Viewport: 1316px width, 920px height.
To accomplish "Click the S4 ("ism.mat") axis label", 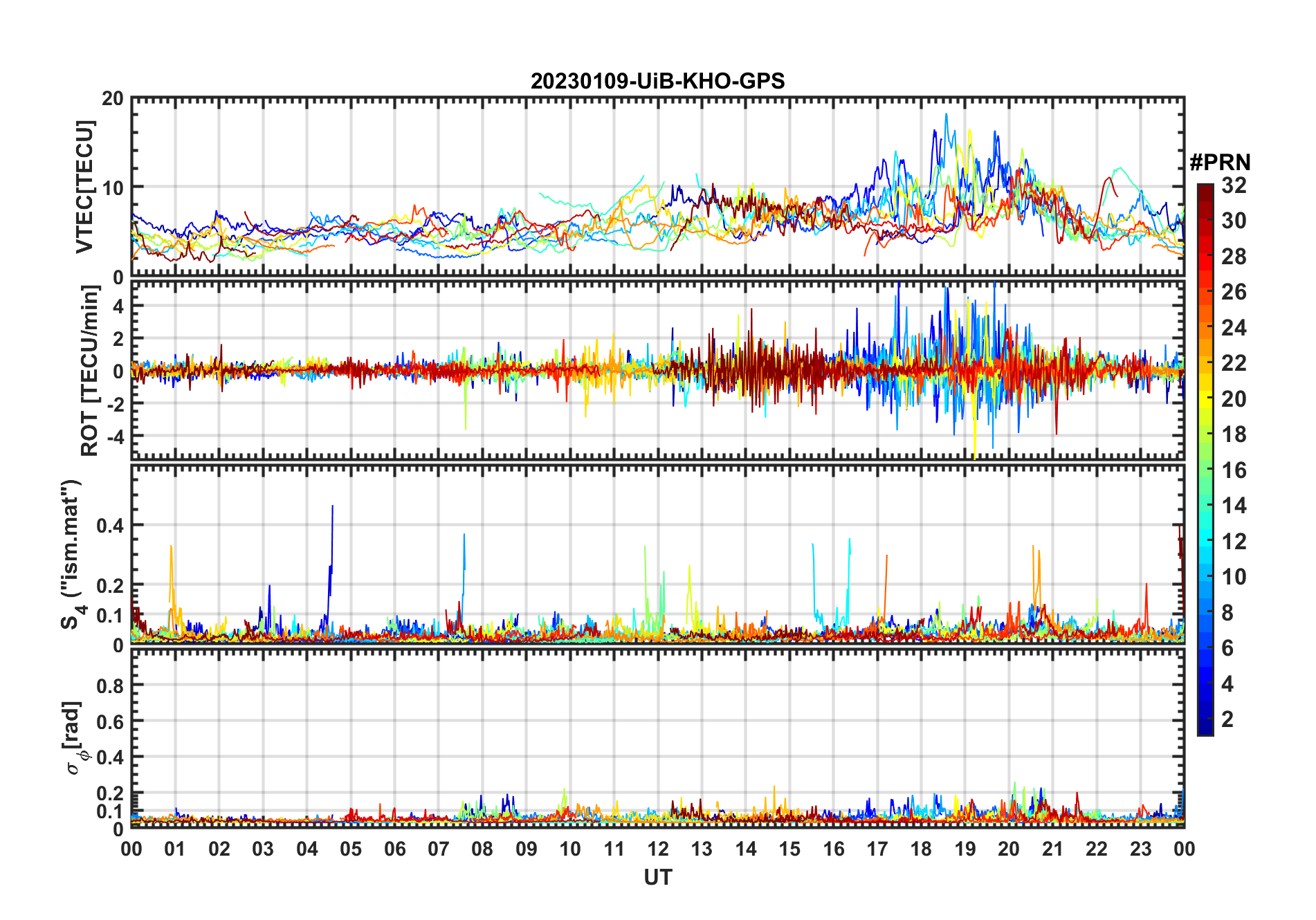I will pos(73,554).
